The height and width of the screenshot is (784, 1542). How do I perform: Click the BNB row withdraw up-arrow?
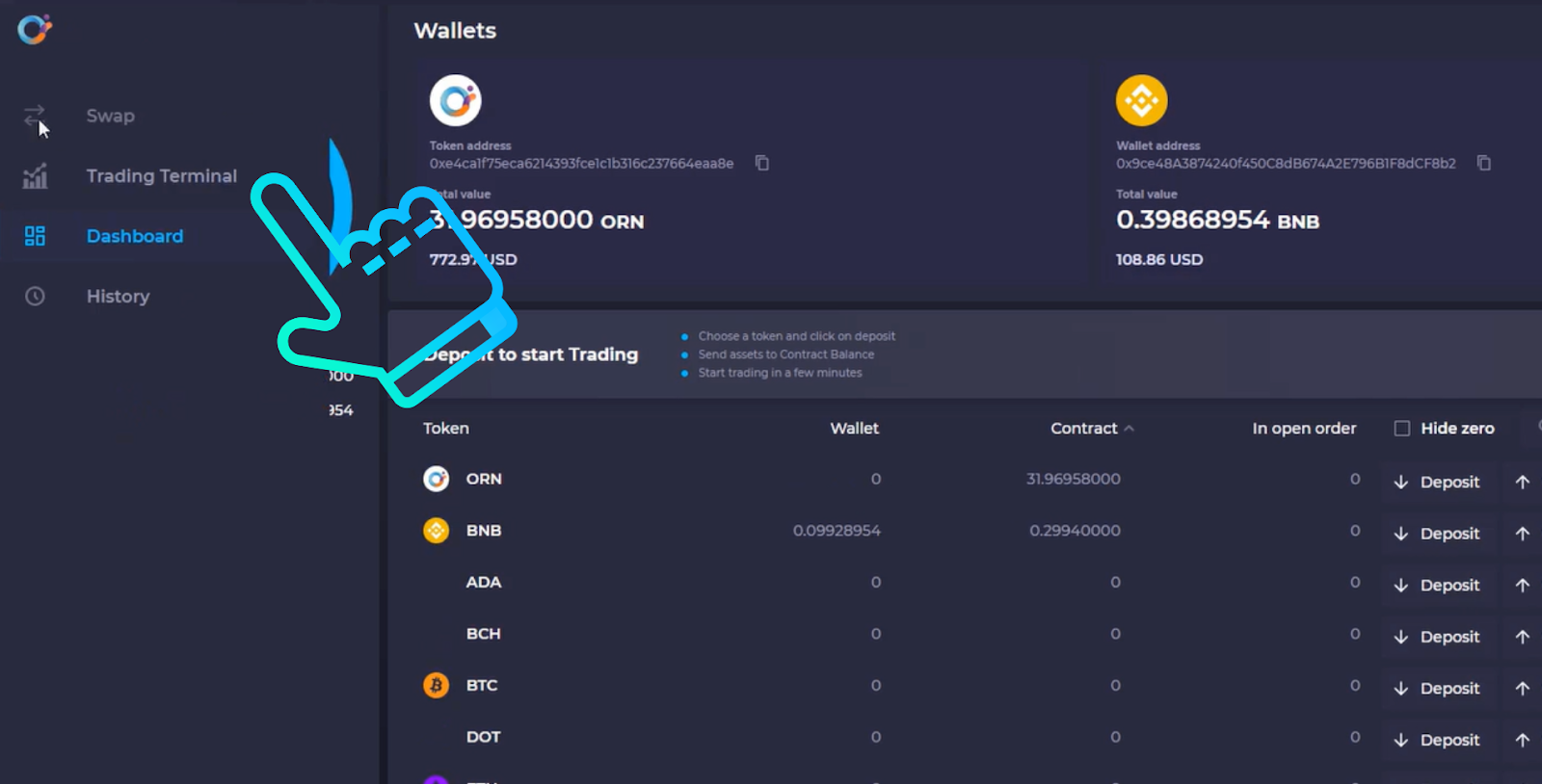[1523, 534]
